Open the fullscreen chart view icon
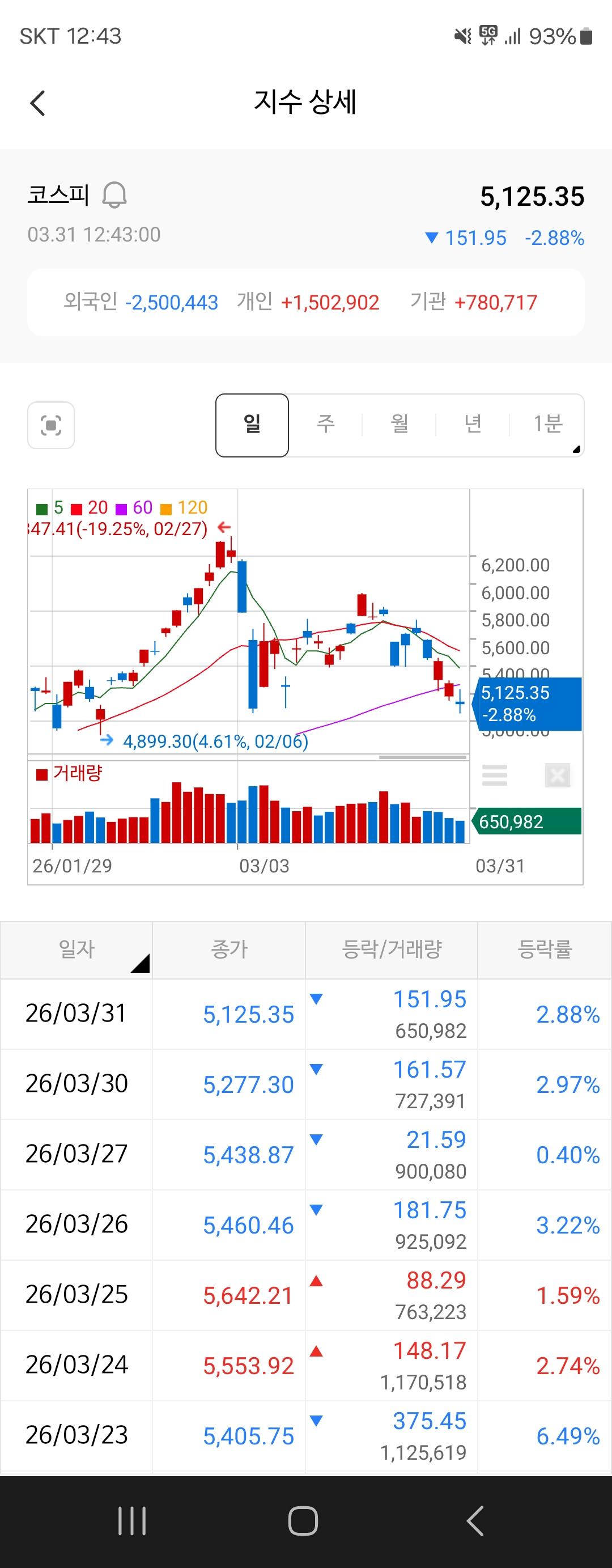 coord(51,425)
